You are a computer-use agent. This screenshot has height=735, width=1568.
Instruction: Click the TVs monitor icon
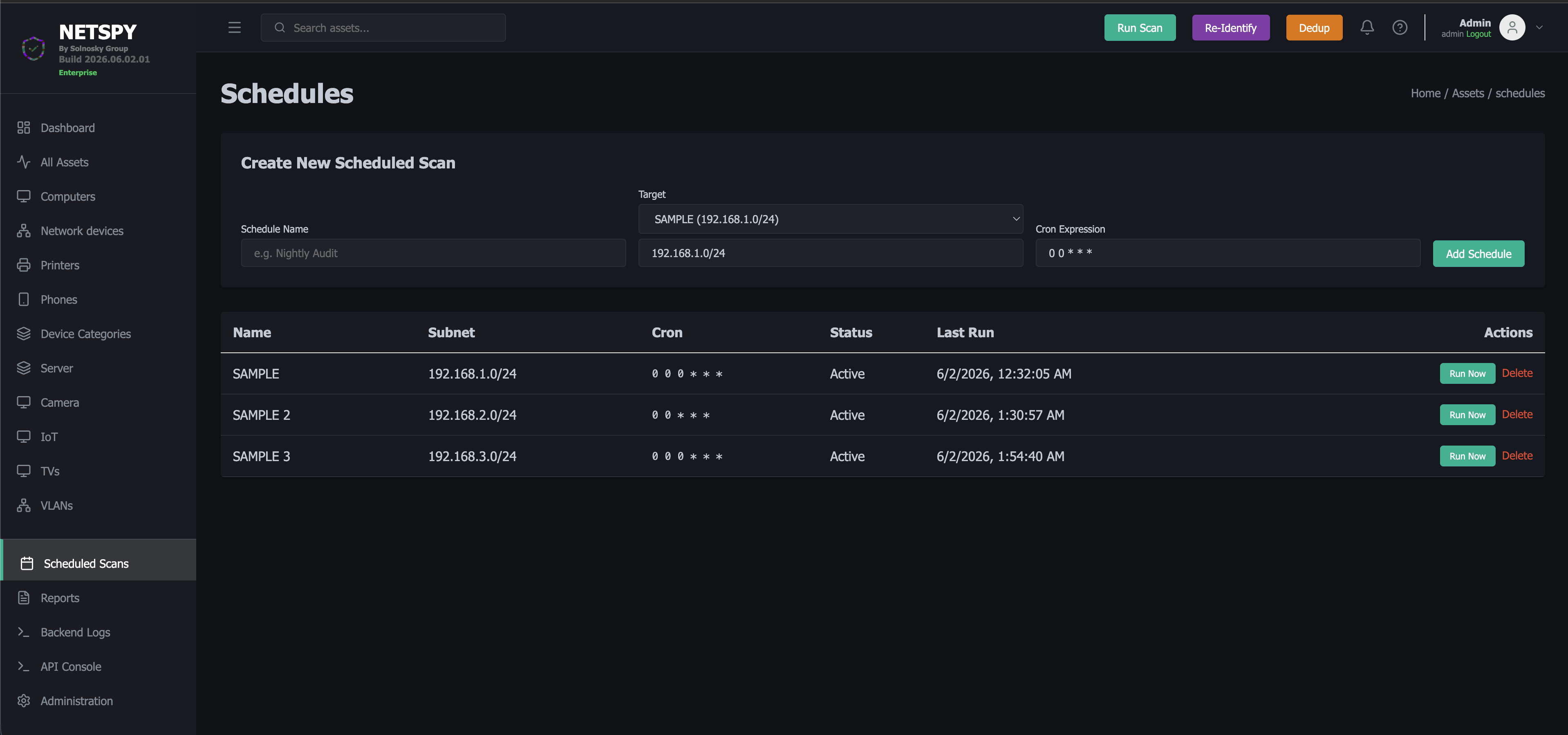click(x=24, y=471)
